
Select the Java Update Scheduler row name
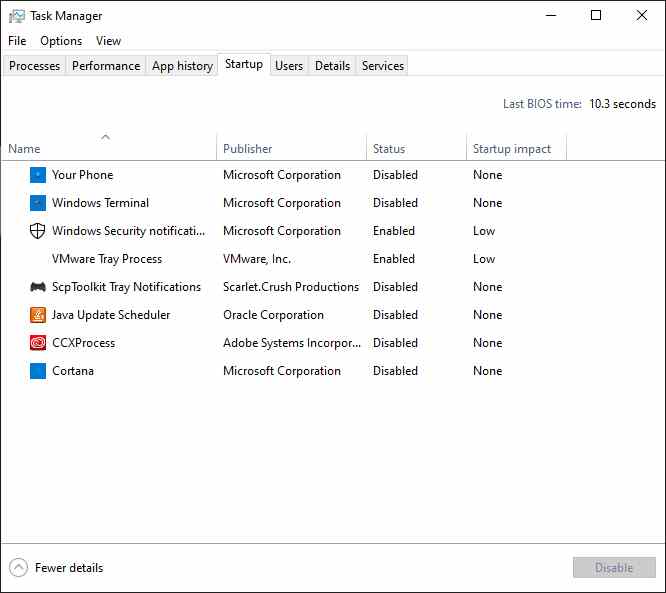(x=111, y=315)
